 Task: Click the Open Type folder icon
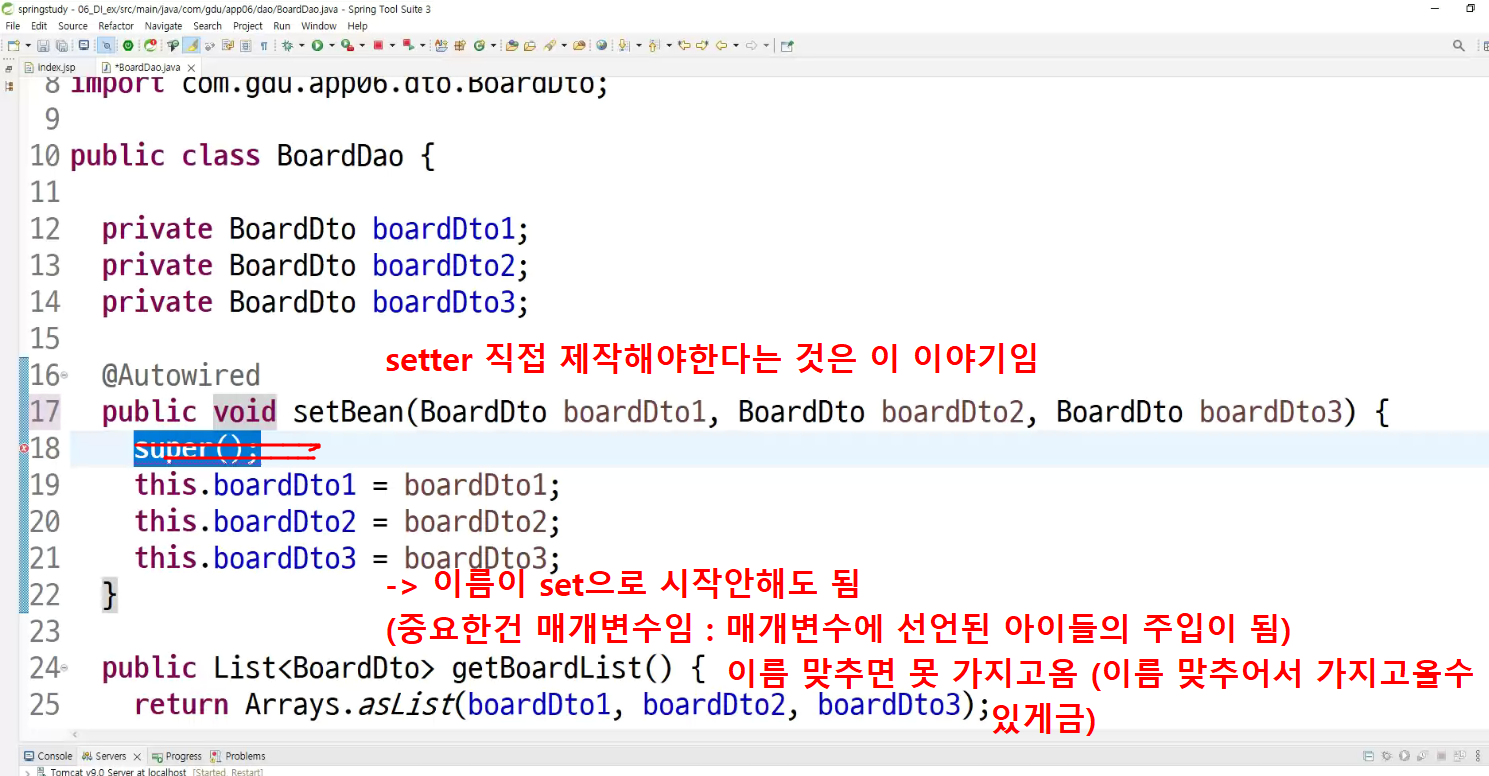tap(511, 45)
